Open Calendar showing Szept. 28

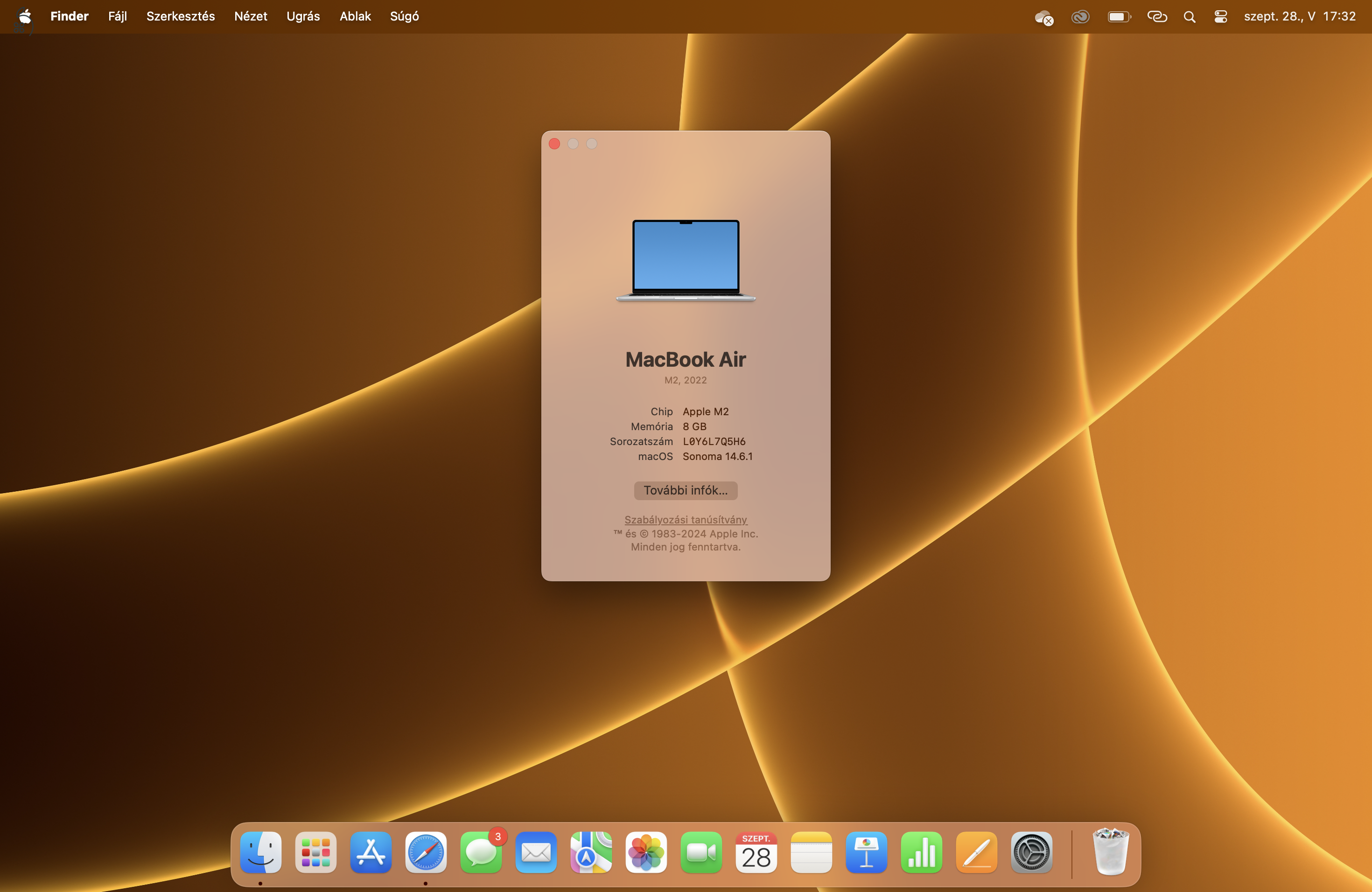click(x=756, y=852)
